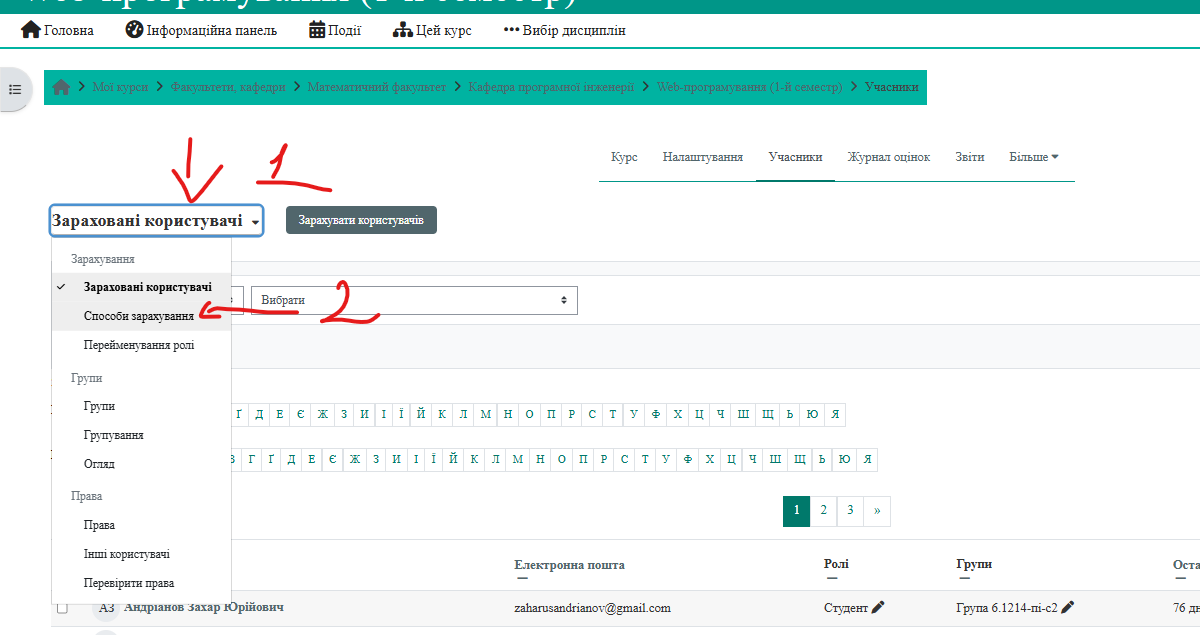Open the sidebar drawer toggle icon
This screenshot has width=1200, height=635.
(15, 89)
